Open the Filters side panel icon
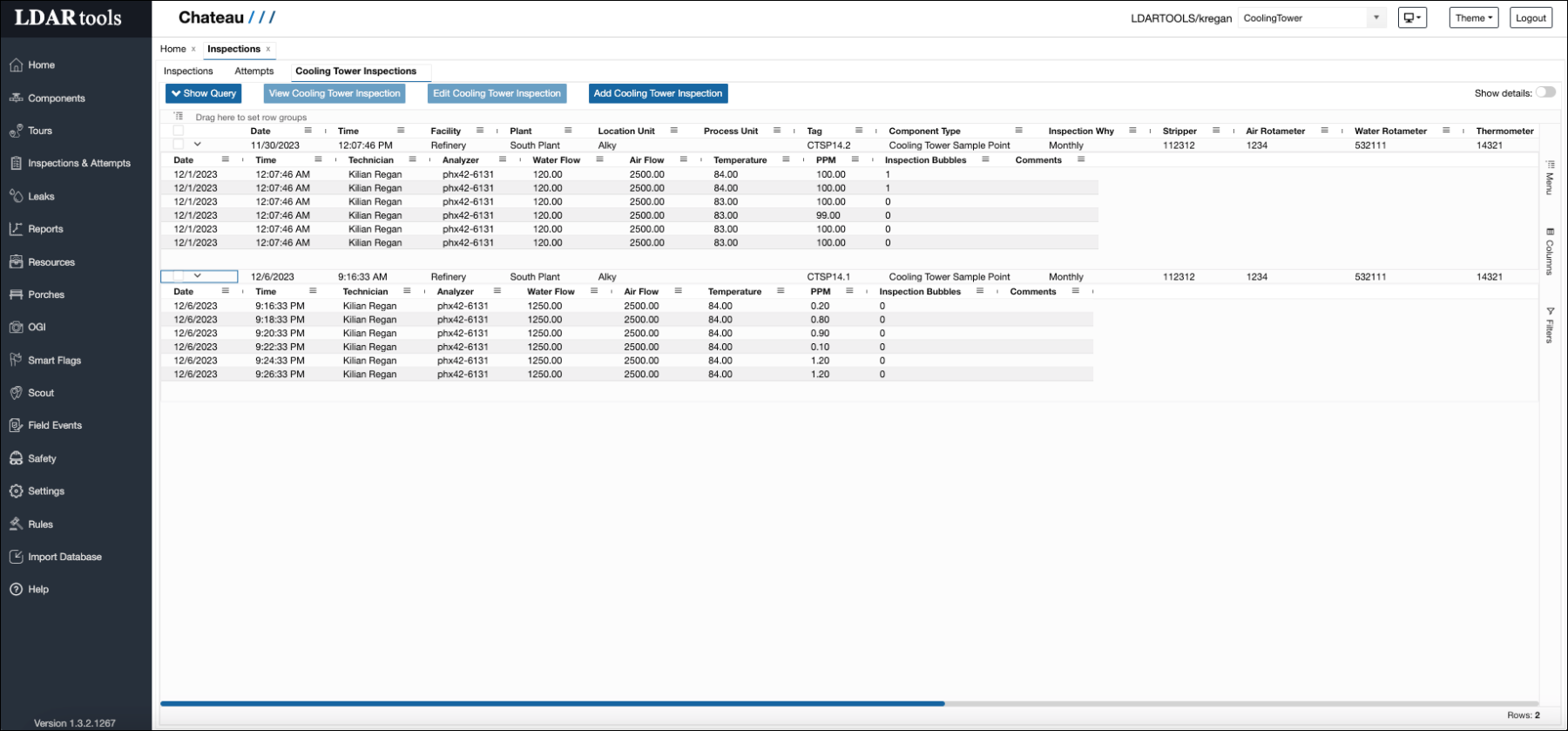Screen dimensions: 1568x731 pos(1550,311)
